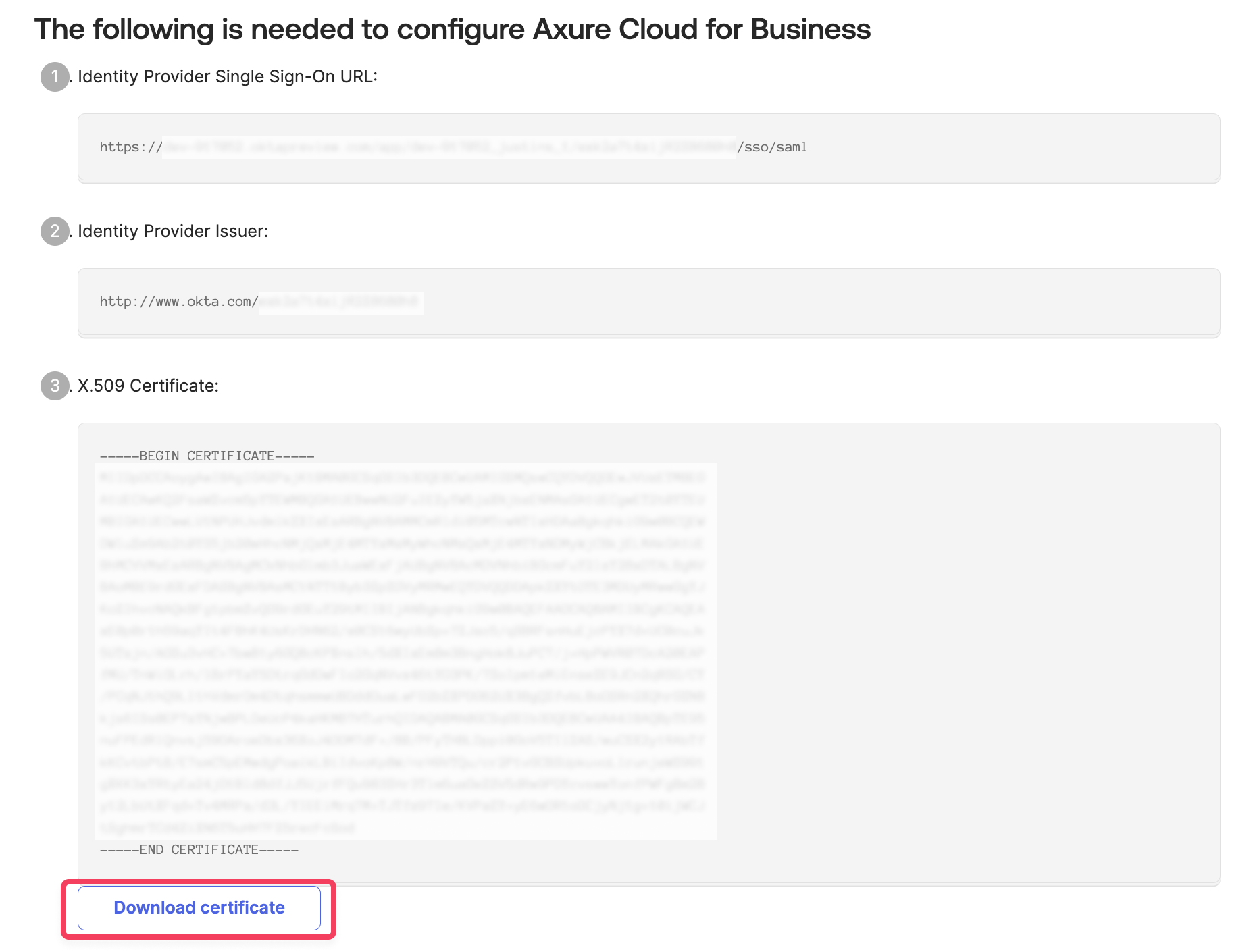Image resolution: width=1255 pixels, height=952 pixels.
Task: Click the '/sso/saml' URL ending
Action: (772, 147)
